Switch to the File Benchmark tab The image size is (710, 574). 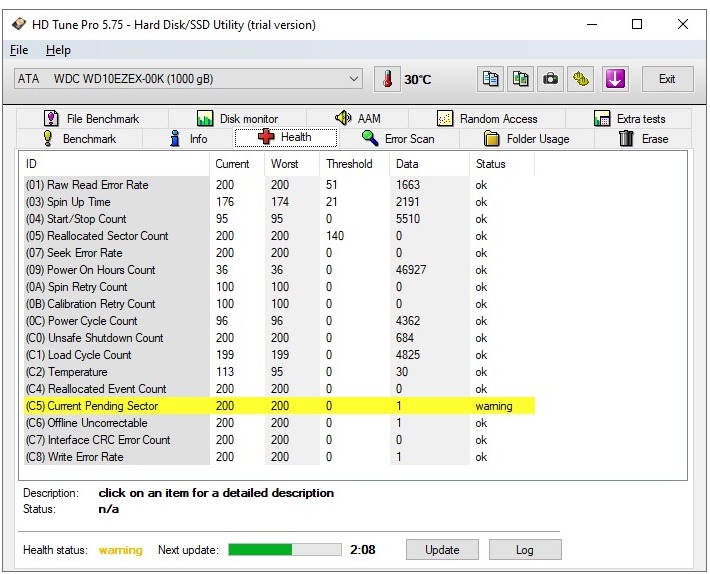point(92,119)
